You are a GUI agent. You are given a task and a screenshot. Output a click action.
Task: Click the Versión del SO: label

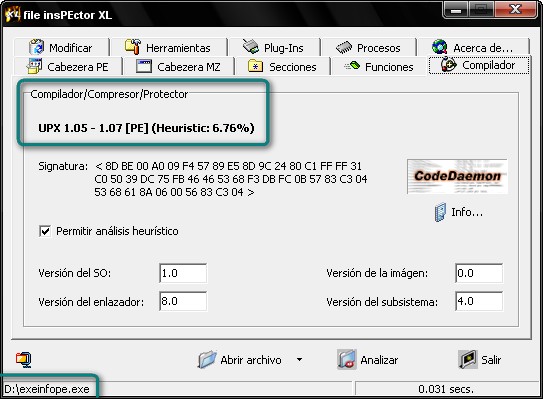pyautogui.click(x=74, y=273)
